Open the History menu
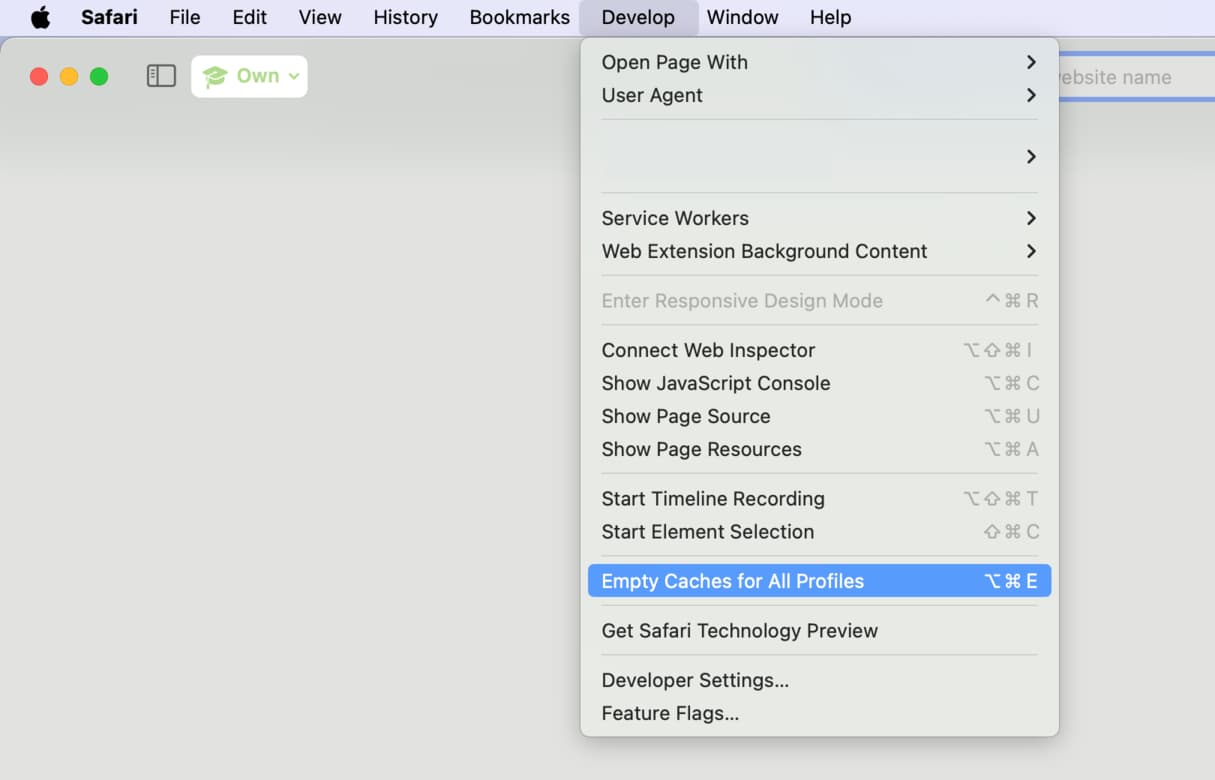Image resolution: width=1215 pixels, height=780 pixels. coord(405,17)
